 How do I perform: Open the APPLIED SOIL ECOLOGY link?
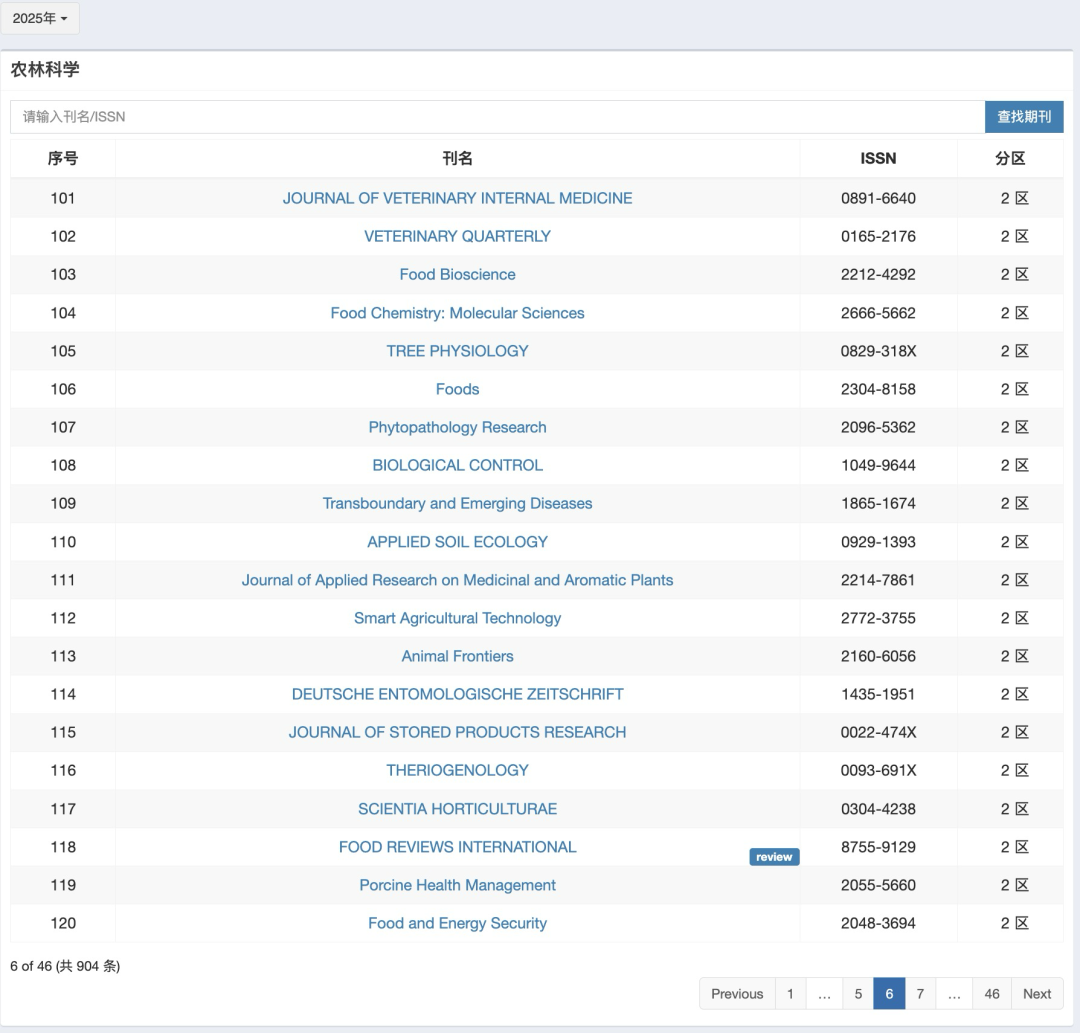pos(457,542)
